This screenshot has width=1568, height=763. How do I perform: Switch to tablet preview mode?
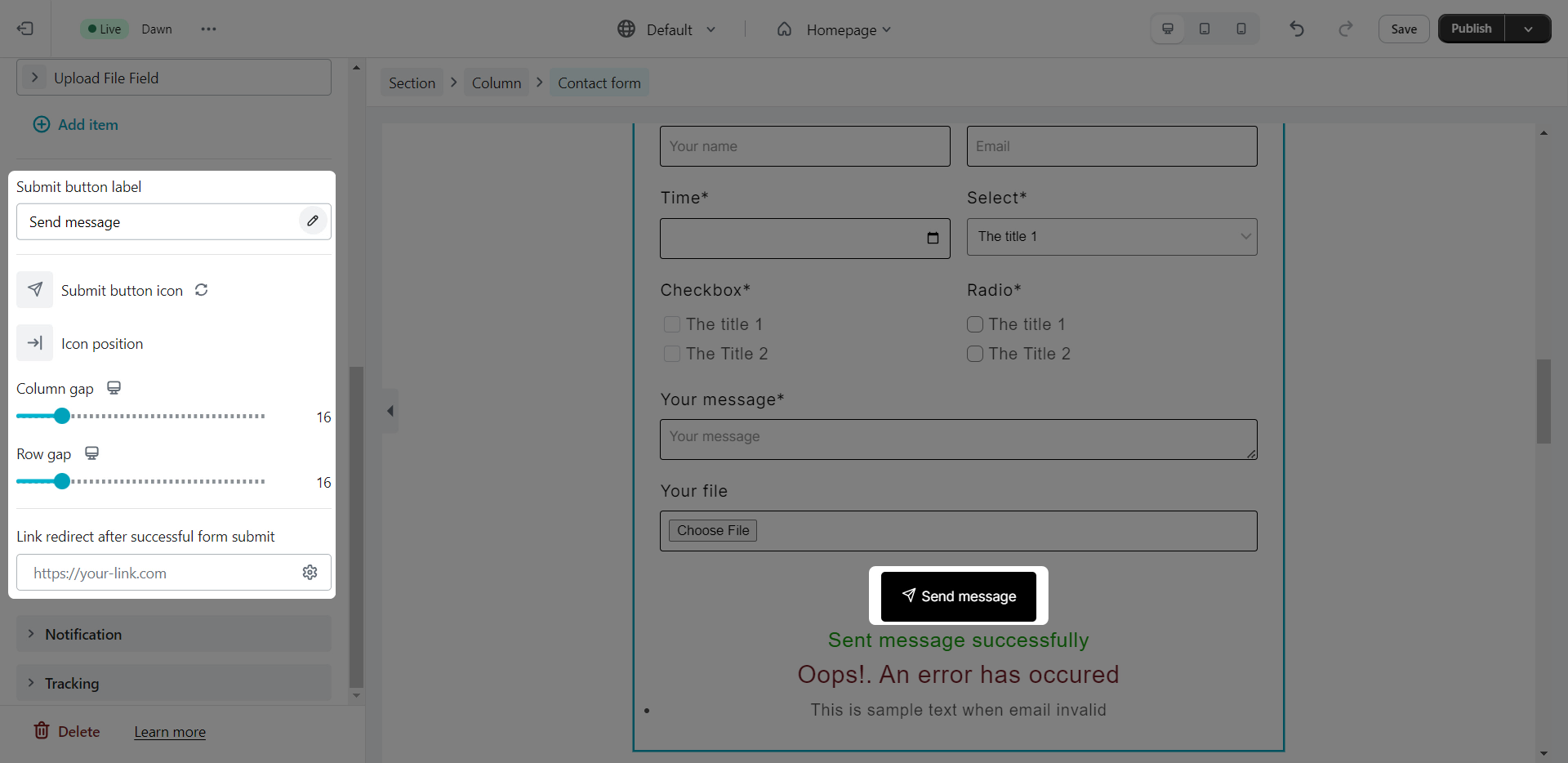pos(1205,29)
